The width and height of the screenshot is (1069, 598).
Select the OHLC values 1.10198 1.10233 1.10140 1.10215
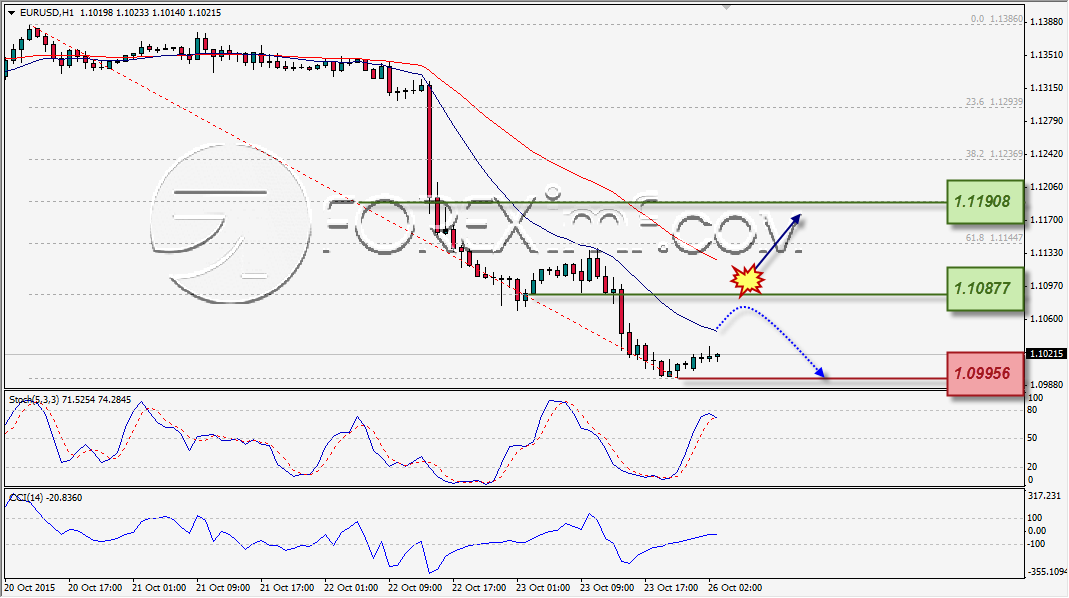pyautogui.click(x=149, y=13)
